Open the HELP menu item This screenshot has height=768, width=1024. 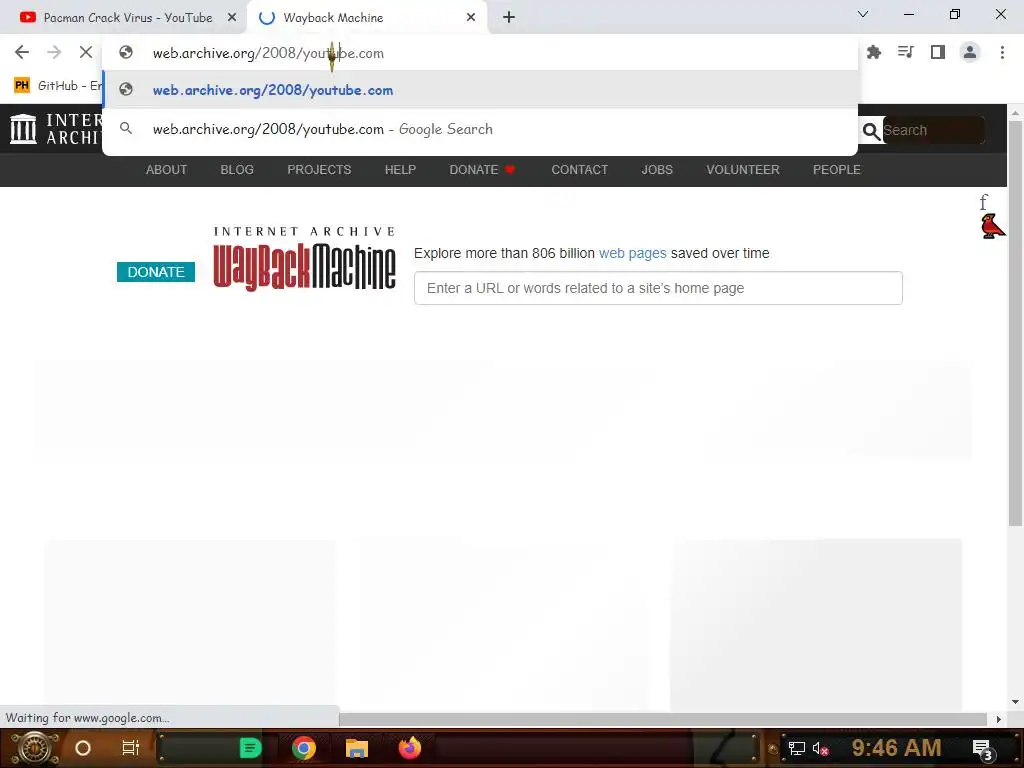point(400,170)
